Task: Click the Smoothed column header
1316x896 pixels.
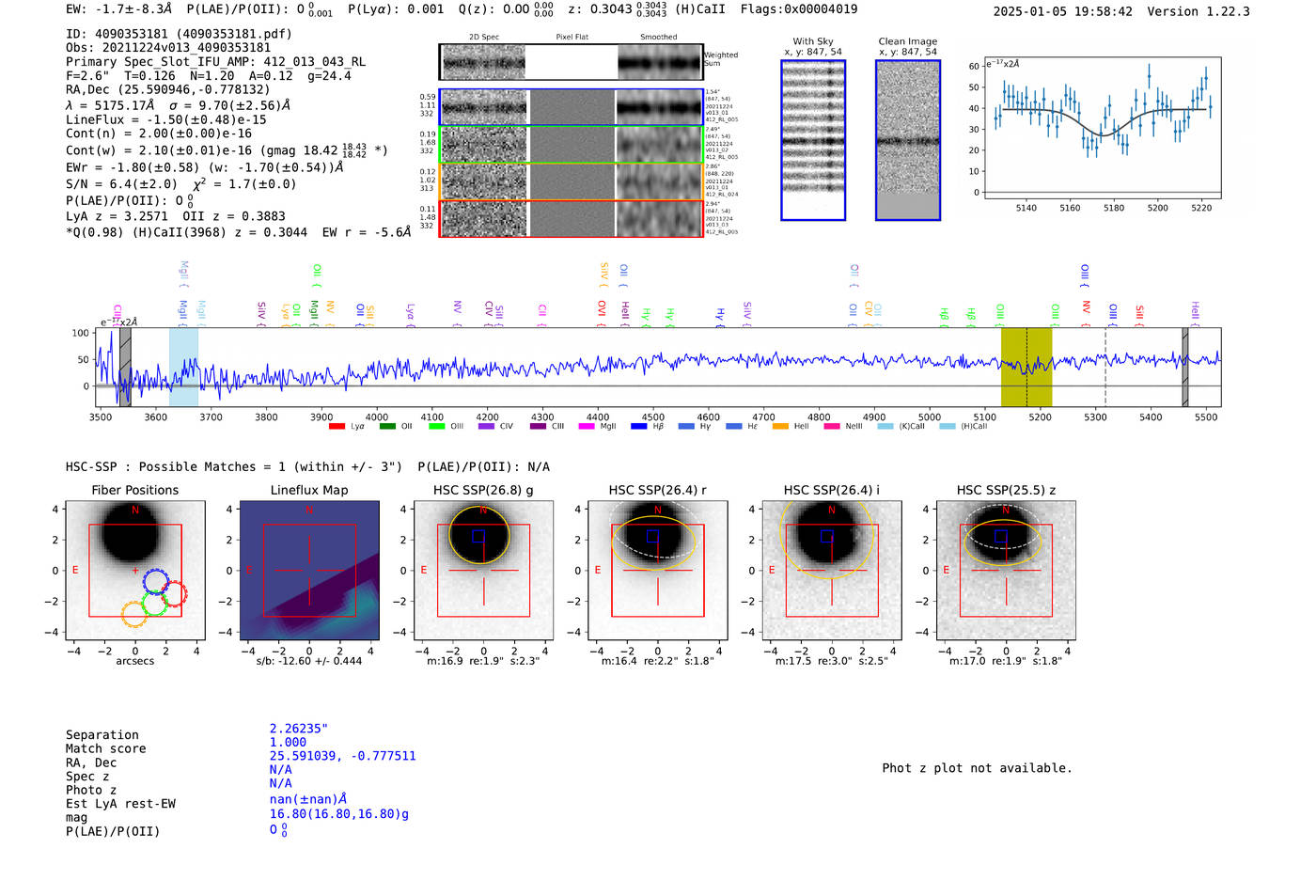Action: coord(658,38)
